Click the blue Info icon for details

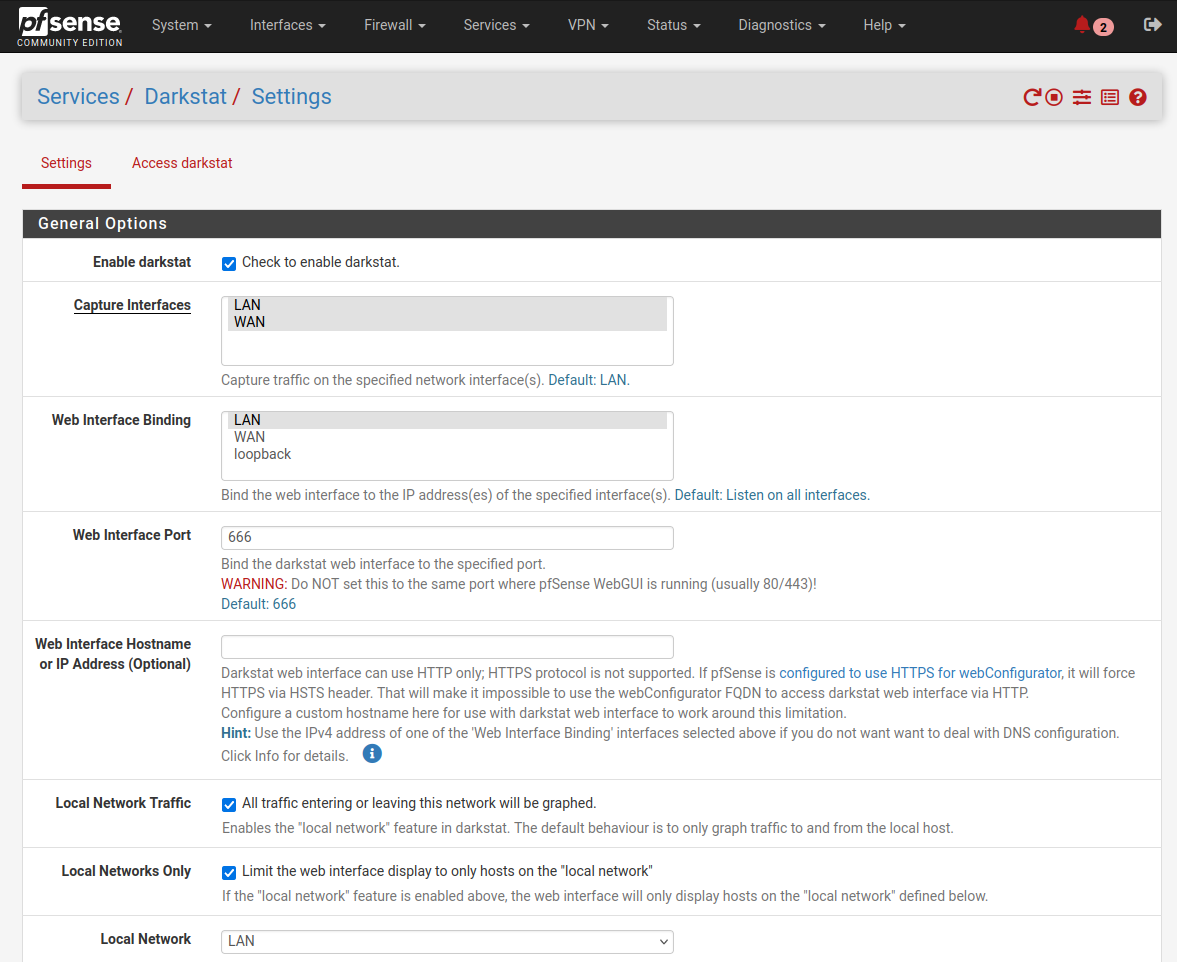point(372,753)
